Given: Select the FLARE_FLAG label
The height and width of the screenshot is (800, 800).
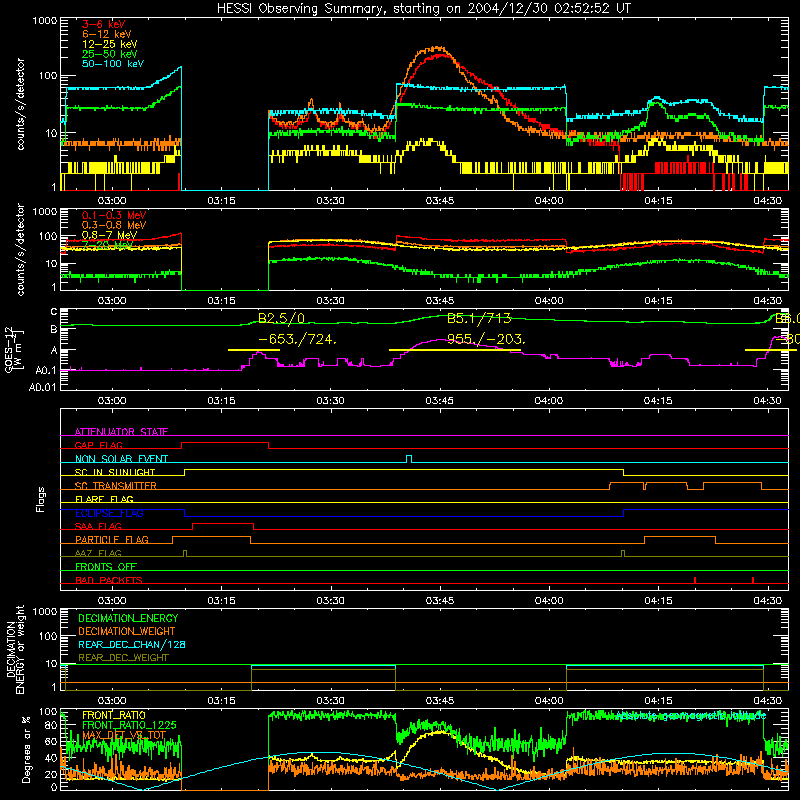Looking at the screenshot, I should click(x=104, y=499).
